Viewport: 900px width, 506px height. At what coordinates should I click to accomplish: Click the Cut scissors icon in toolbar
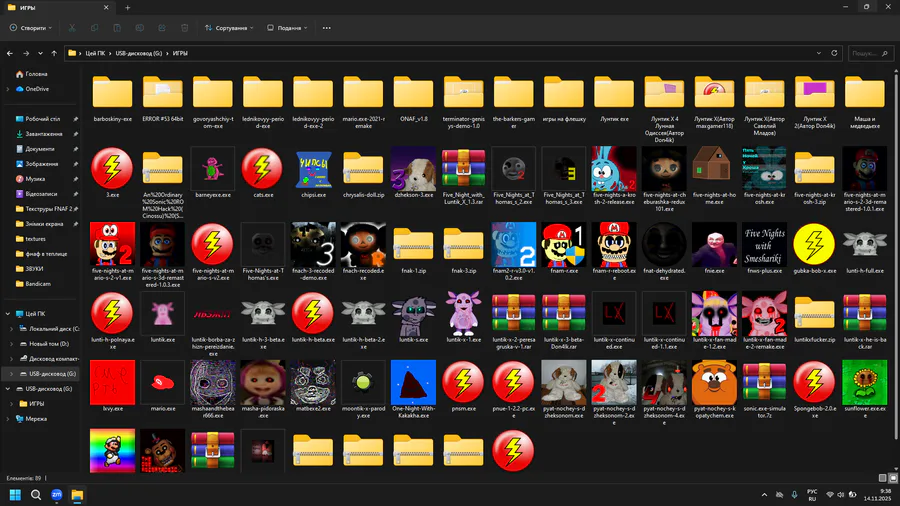click(72, 28)
